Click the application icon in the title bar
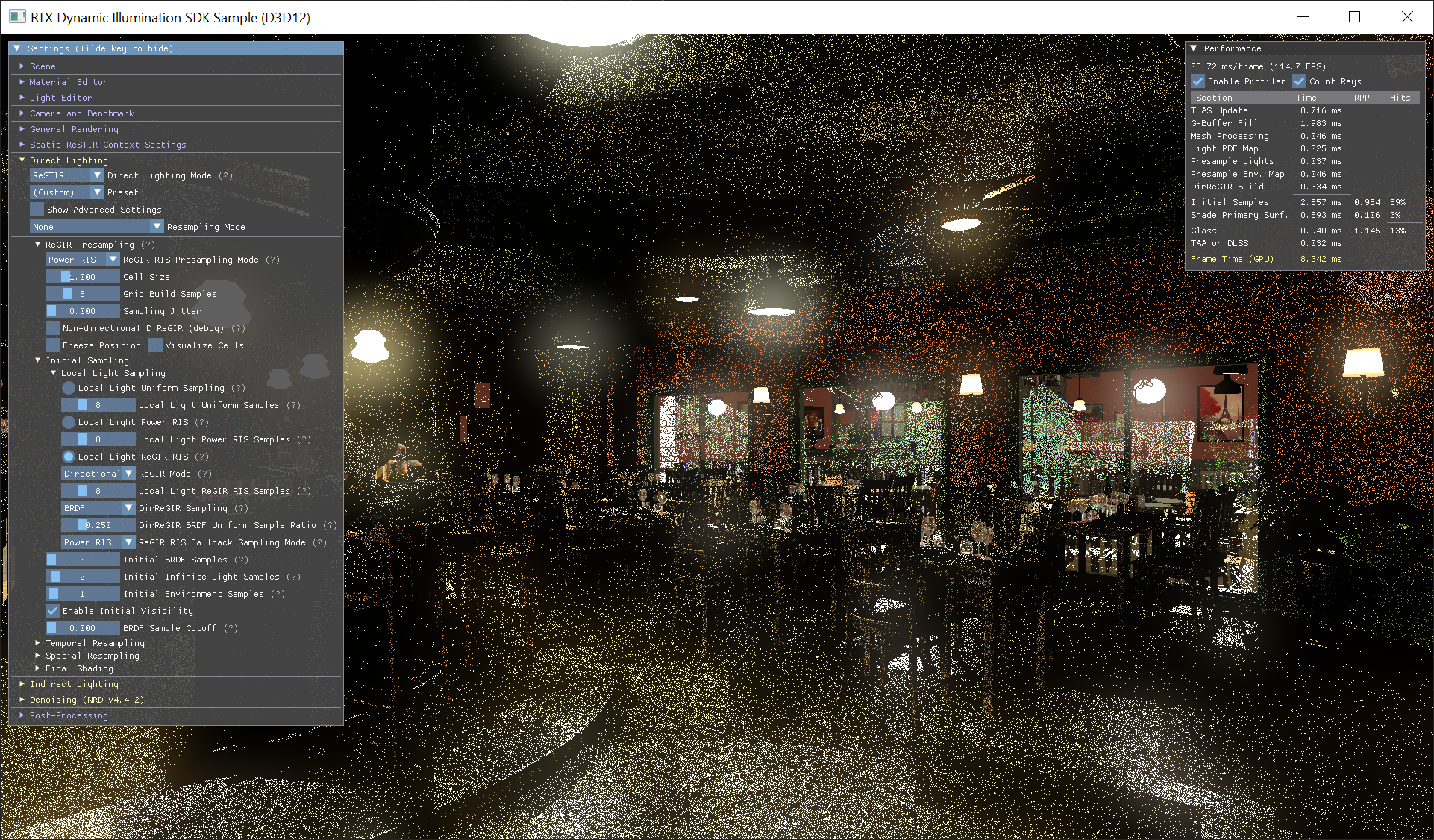 tap(16, 16)
